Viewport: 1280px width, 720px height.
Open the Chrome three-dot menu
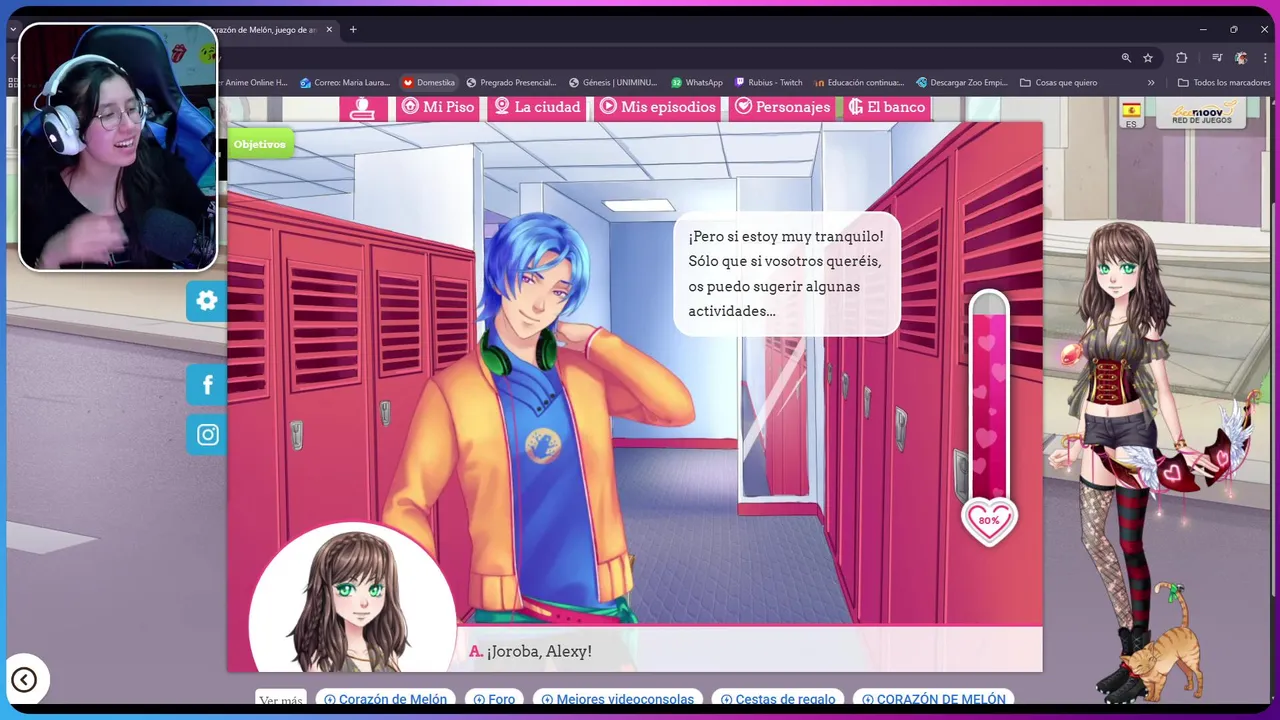[x=1265, y=58]
